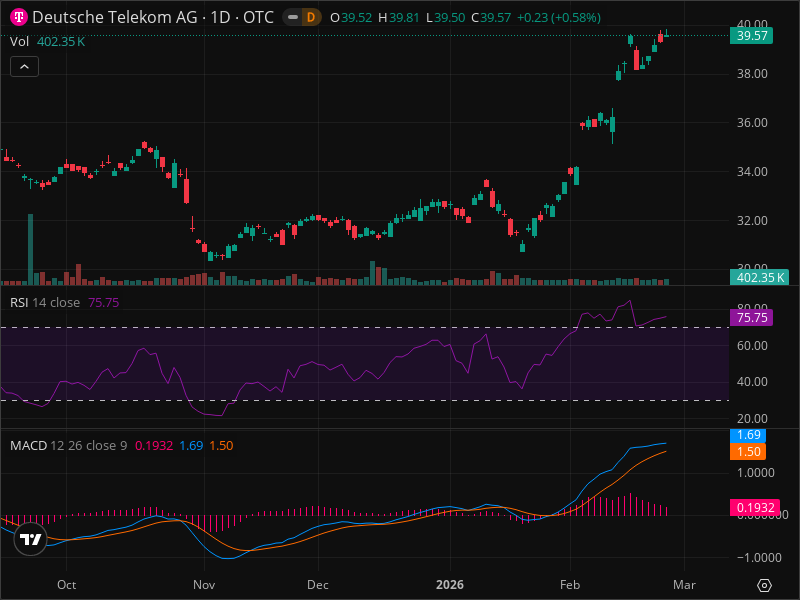Click the 38.00 price scale value

tap(752, 73)
